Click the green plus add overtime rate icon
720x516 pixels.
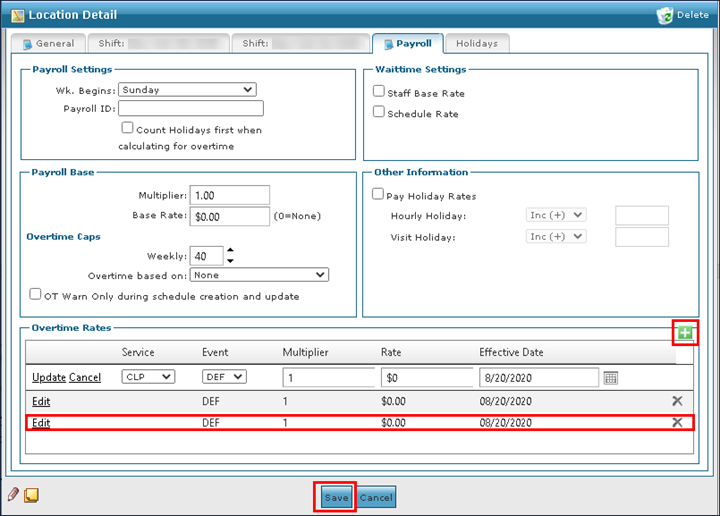pyautogui.click(x=685, y=333)
